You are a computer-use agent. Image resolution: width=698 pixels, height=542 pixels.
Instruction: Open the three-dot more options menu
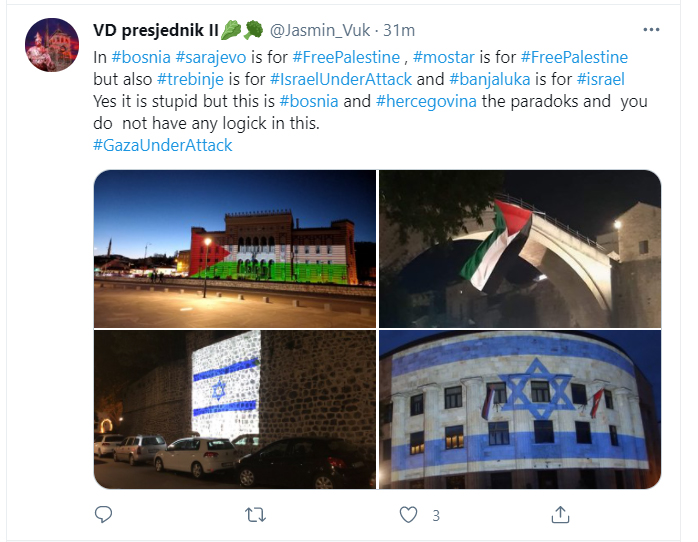click(x=651, y=30)
